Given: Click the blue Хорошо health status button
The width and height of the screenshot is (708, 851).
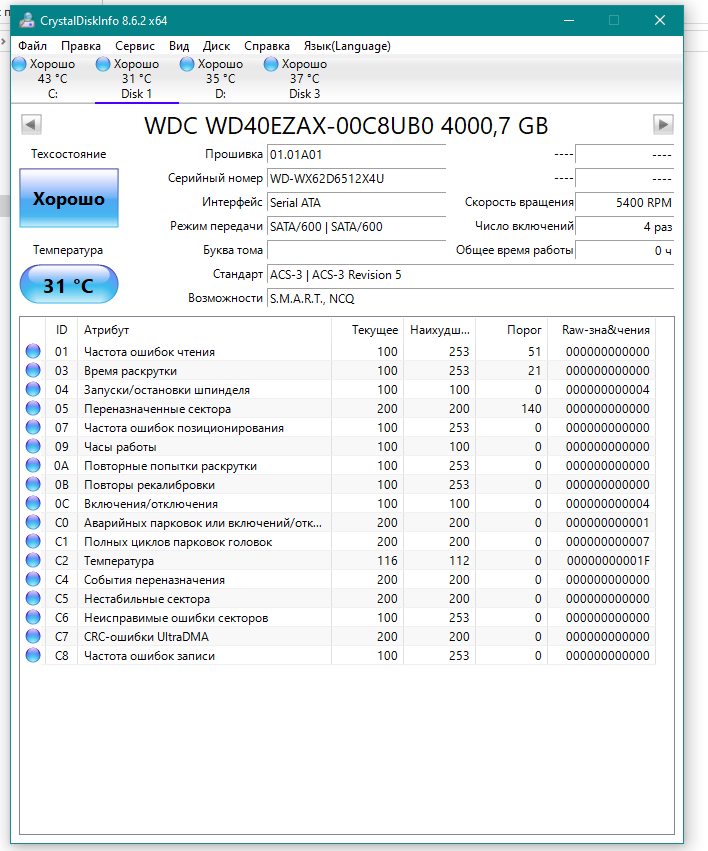Looking at the screenshot, I should coord(69,198).
